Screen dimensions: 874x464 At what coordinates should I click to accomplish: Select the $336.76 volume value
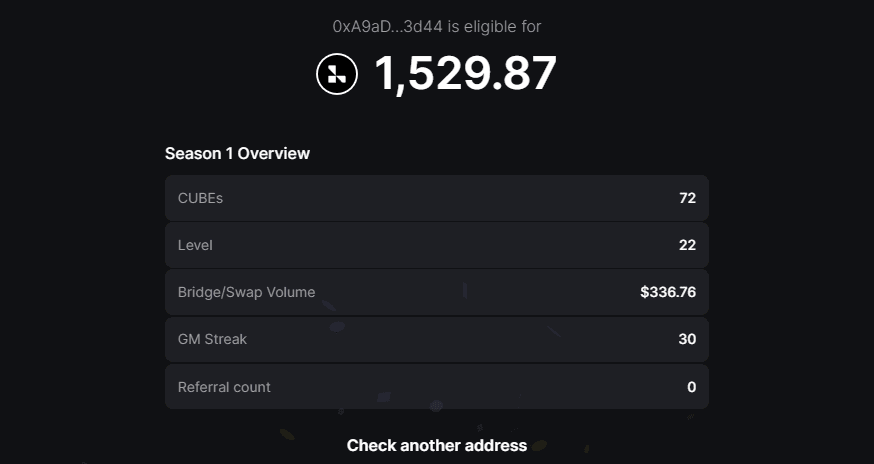click(x=668, y=292)
